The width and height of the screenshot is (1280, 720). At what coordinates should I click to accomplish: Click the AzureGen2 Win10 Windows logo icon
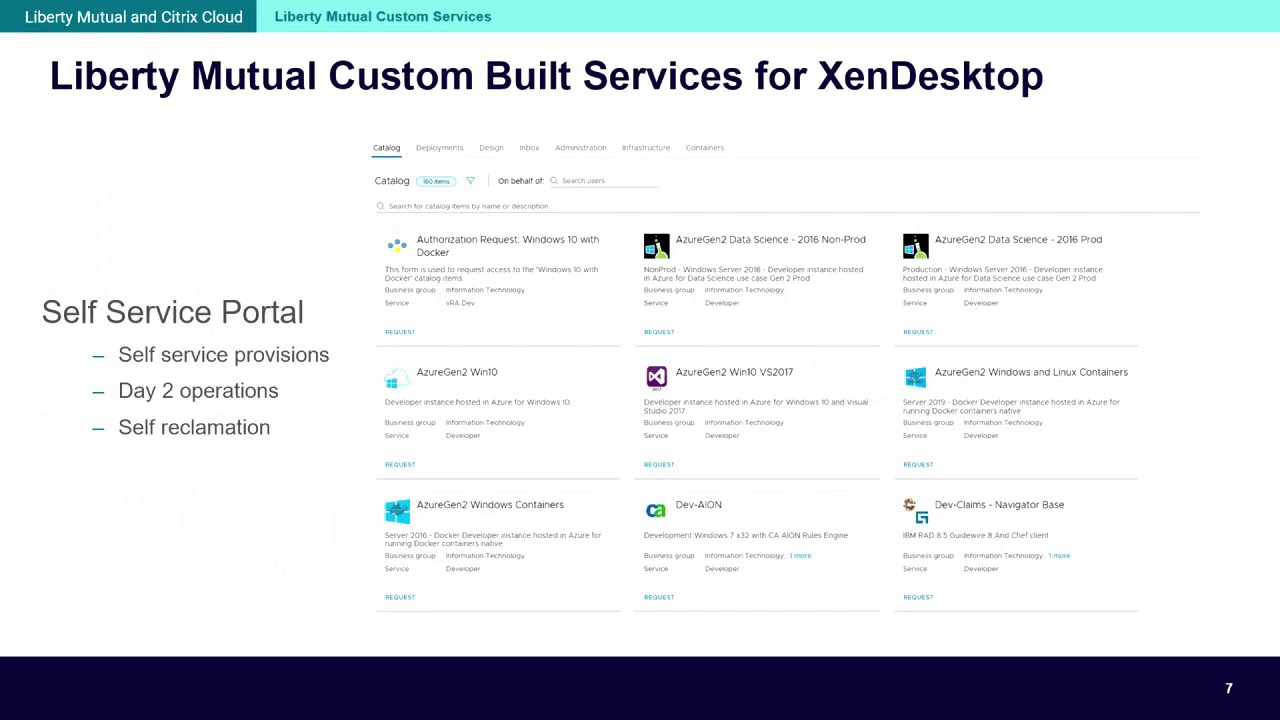pos(397,378)
